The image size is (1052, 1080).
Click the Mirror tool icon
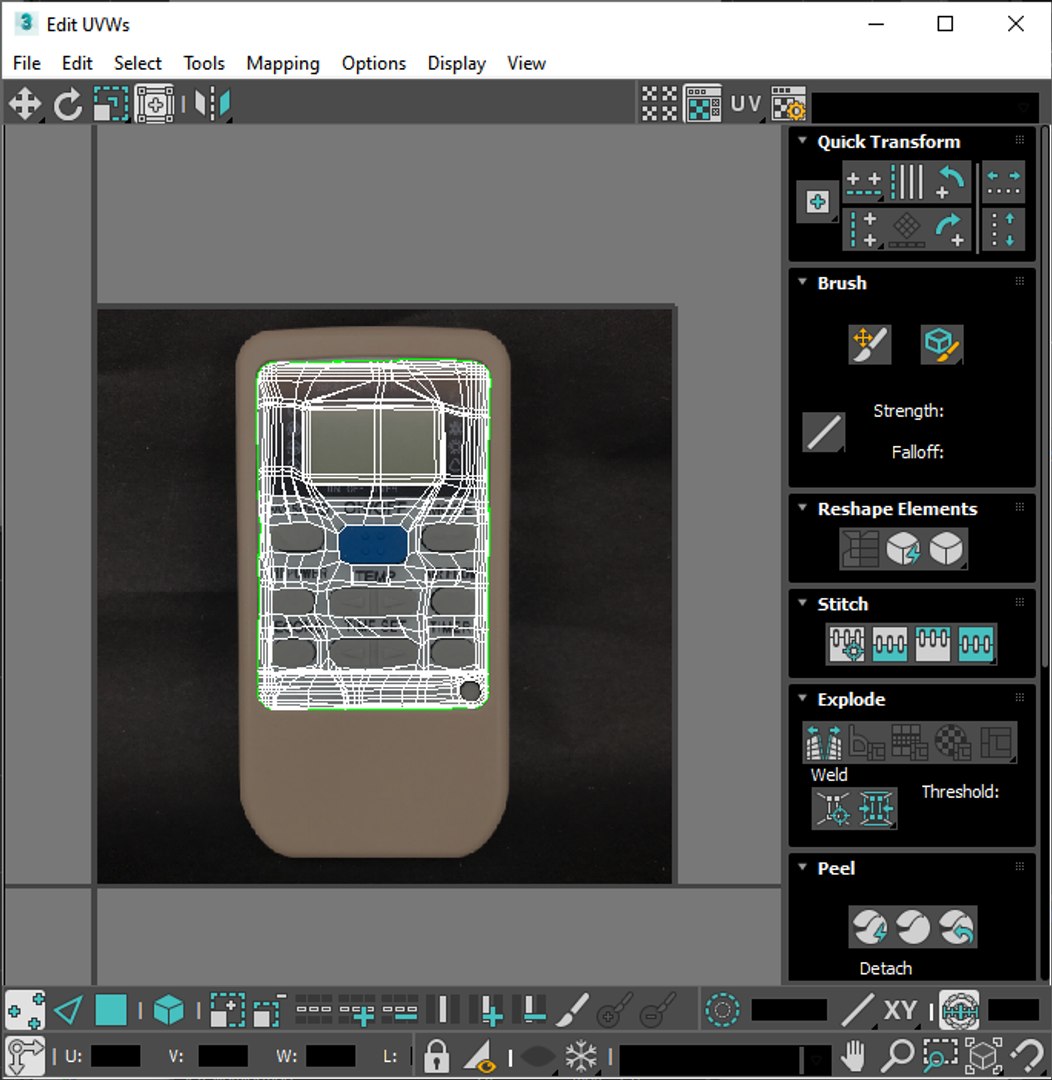(x=212, y=105)
